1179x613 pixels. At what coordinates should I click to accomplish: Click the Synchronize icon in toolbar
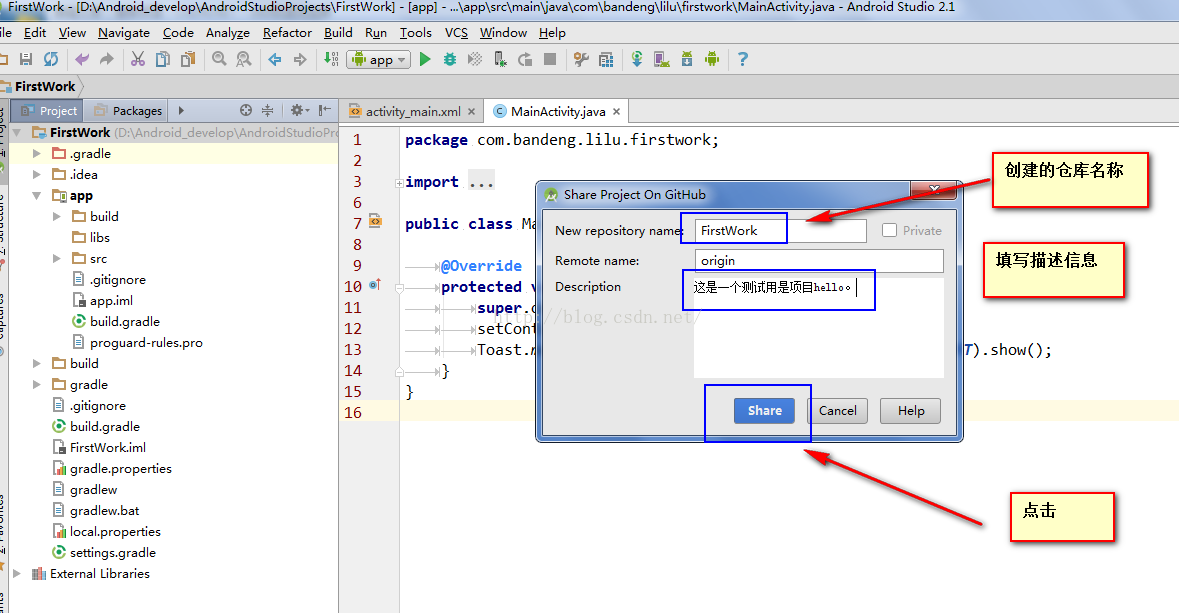[x=50, y=60]
